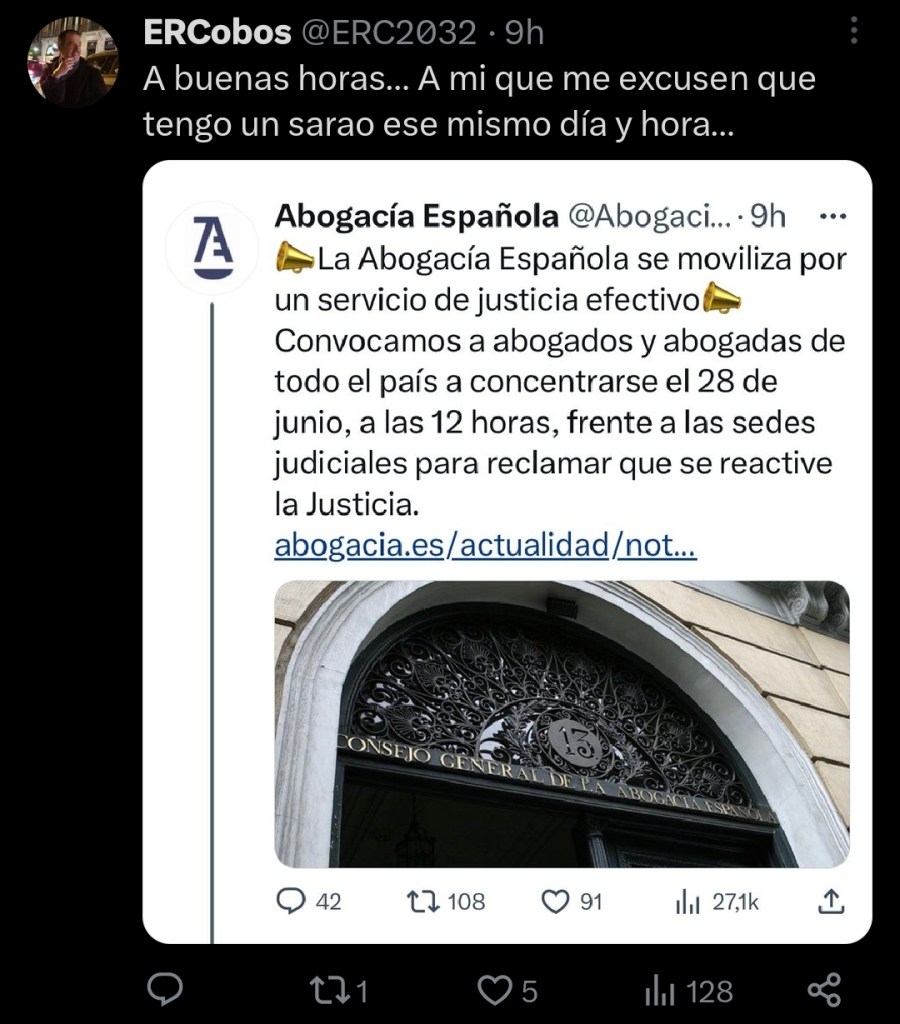Follow the abogacia.es/actualidad link
Image resolution: width=900 pixels, height=1024 pixels.
click(x=485, y=545)
